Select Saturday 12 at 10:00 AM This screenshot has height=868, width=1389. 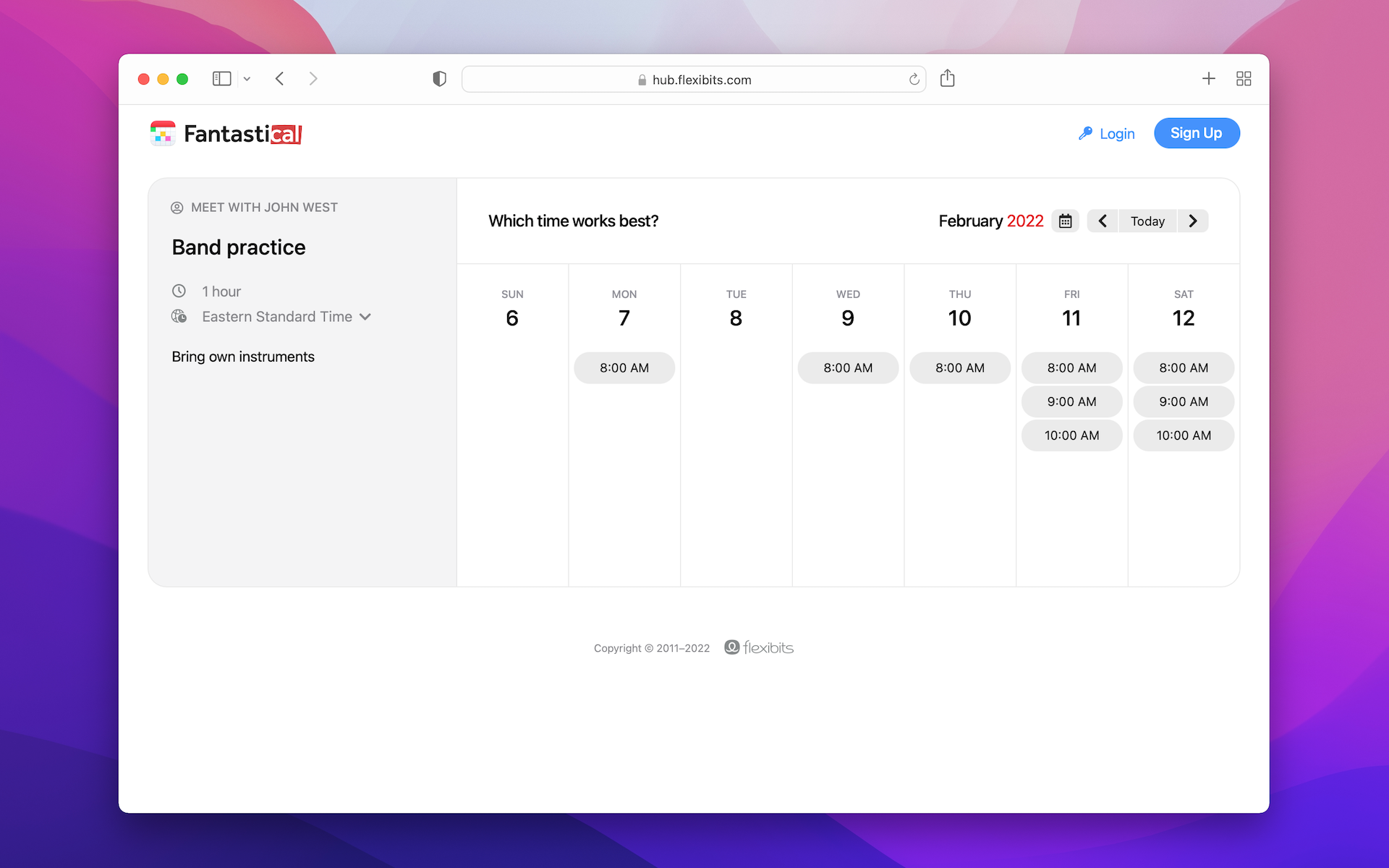pos(1184,435)
